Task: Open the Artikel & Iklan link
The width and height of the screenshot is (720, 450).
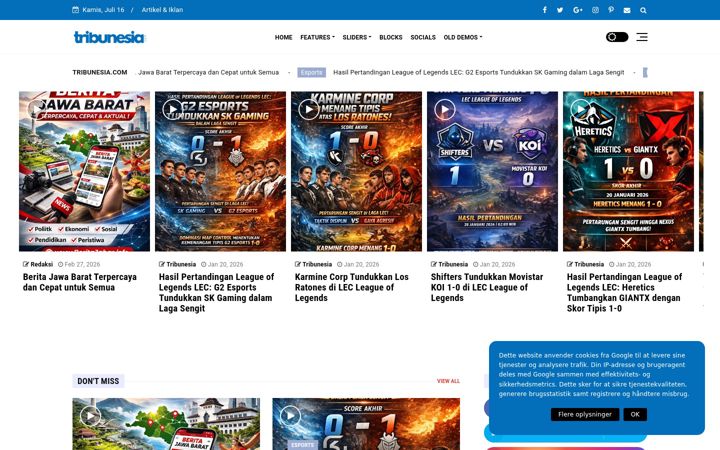Action: 162,10
